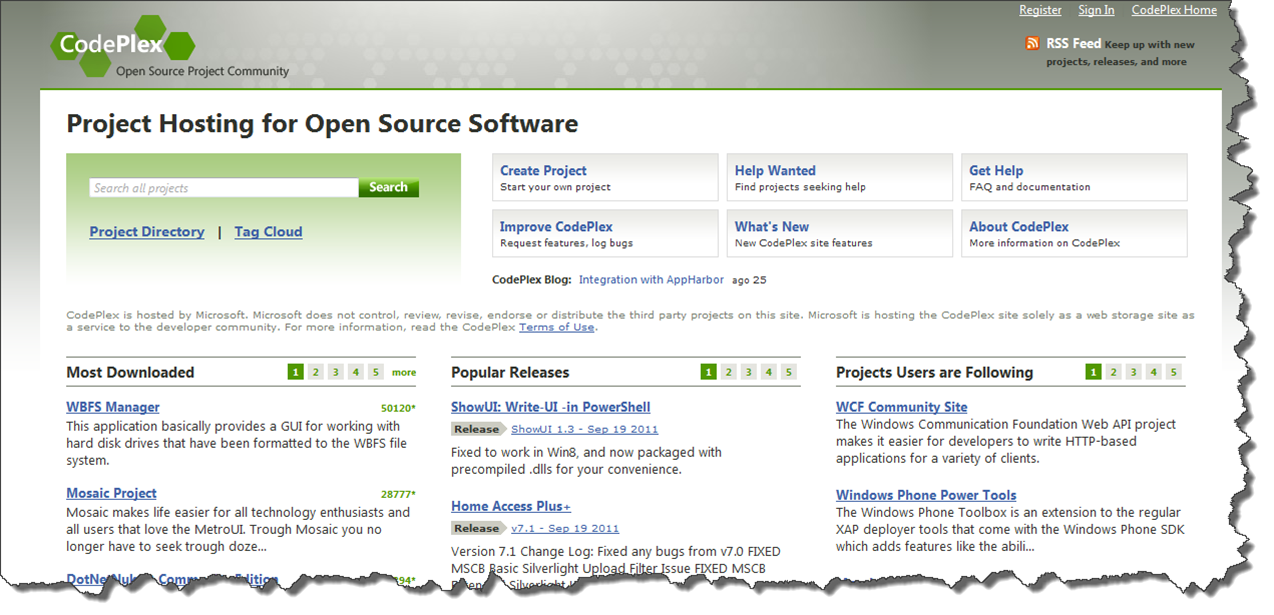Open the Sign In link

[1096, 10]
